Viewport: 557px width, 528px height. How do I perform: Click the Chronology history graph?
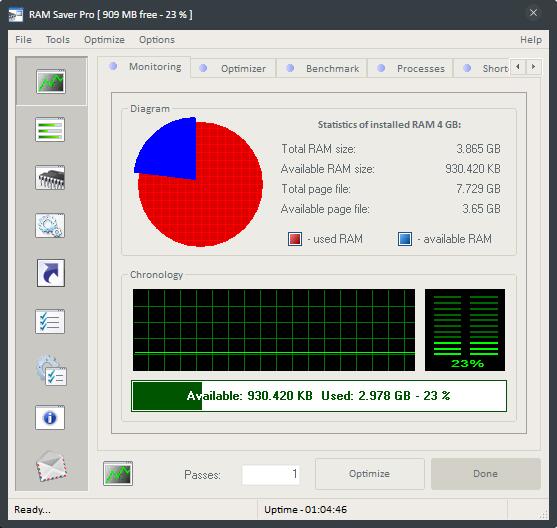(x=274, y=330)
